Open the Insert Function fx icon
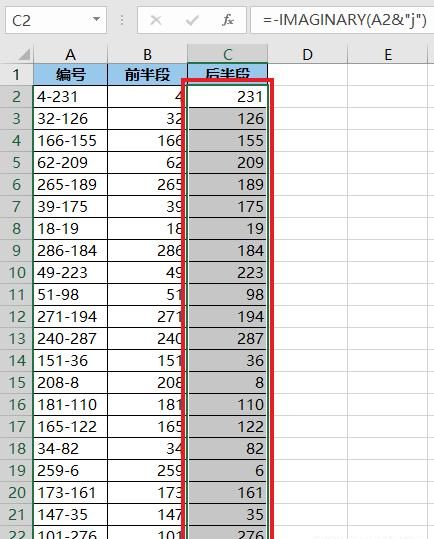The width and height of the screenshot is (434, 539). [228, 20]
